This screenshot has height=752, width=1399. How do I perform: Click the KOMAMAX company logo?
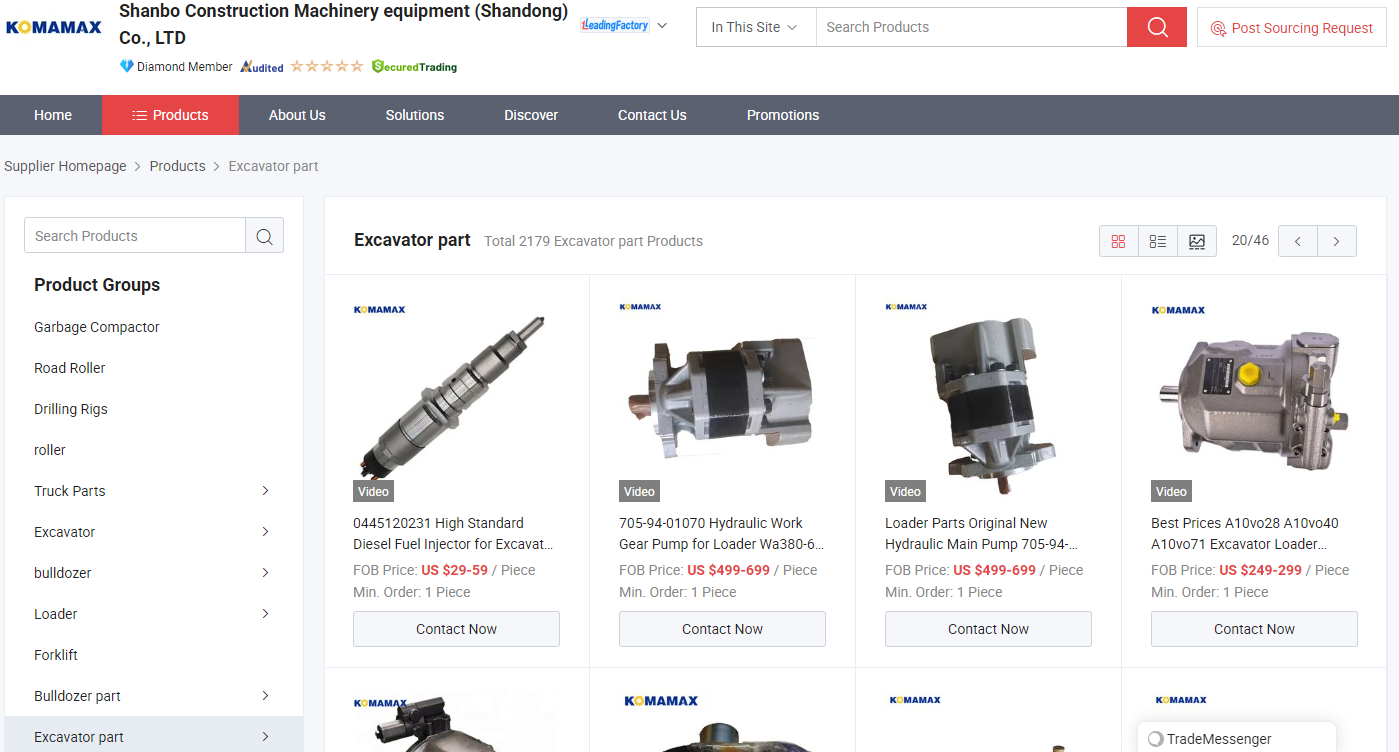(x=54, y=27)
